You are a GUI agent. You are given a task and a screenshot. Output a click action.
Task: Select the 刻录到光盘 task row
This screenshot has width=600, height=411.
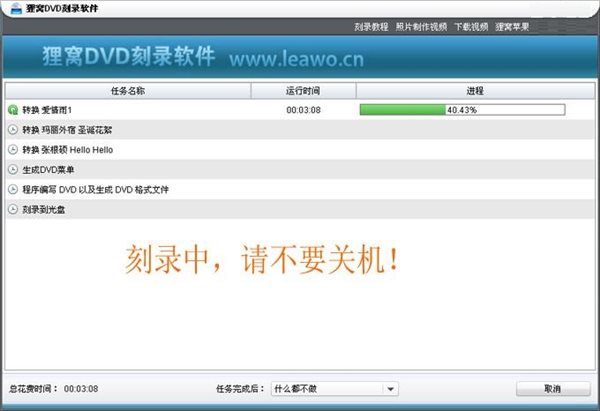300,209
